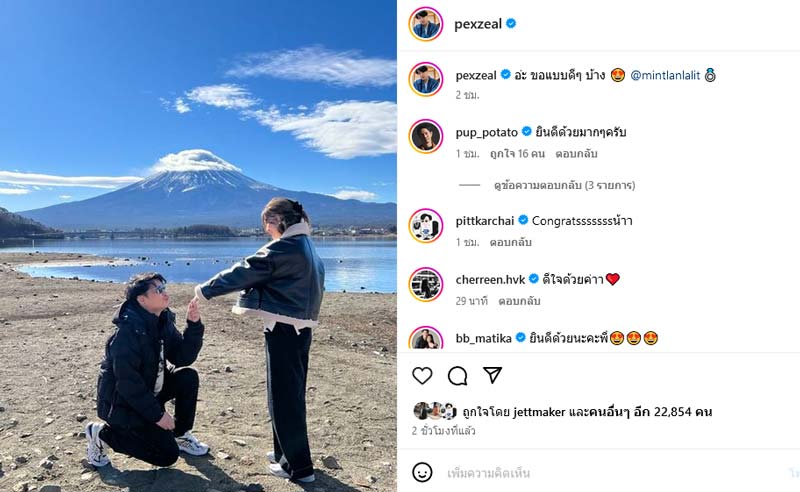View cherreen.hvk's profile avatar
Viewport: 800px width, 492px height.
point(426,284)
